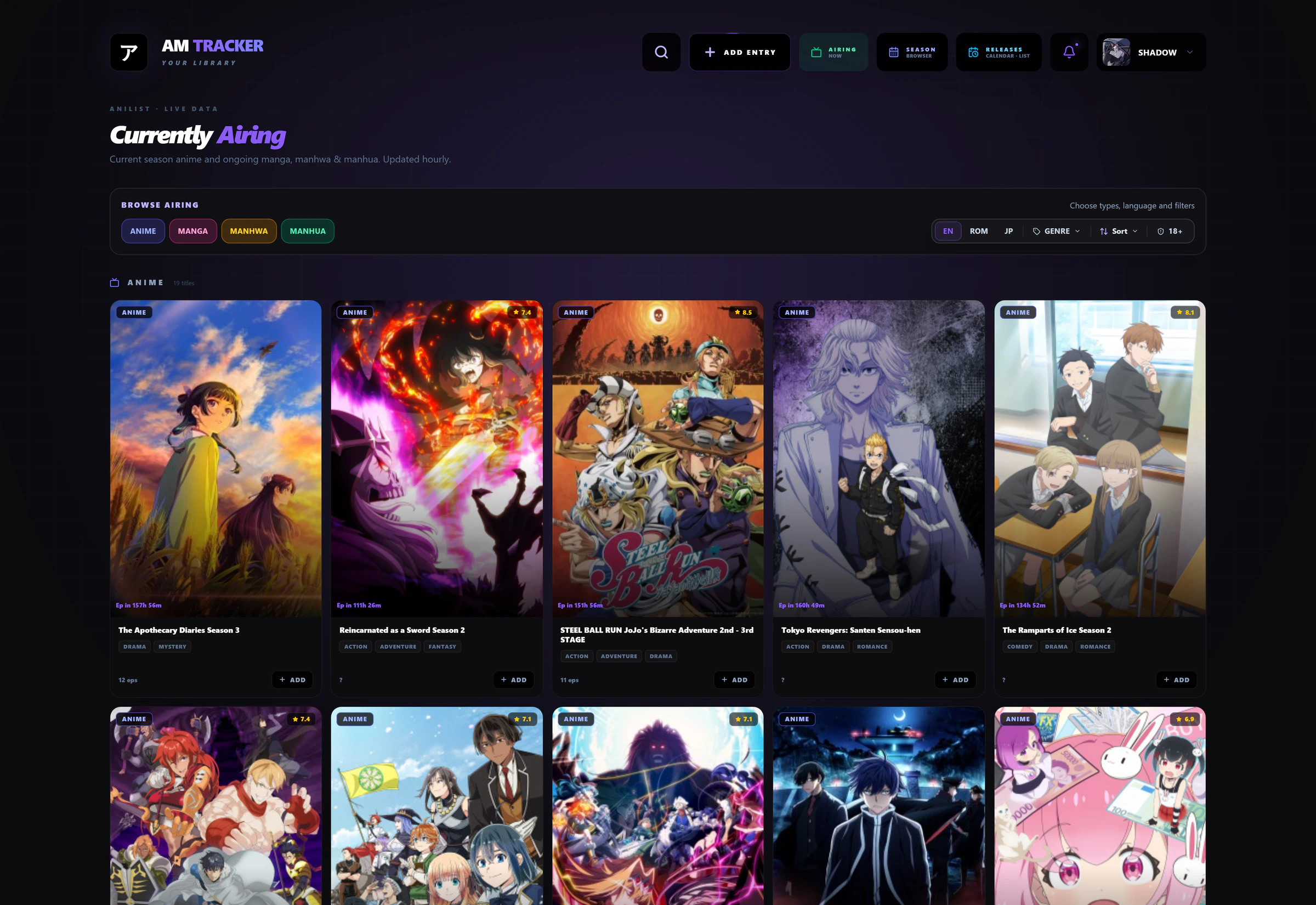This screenshot has width=1316, height=905.
Task: Click the AM Tracker logo icon
Action: coord(129,52)
